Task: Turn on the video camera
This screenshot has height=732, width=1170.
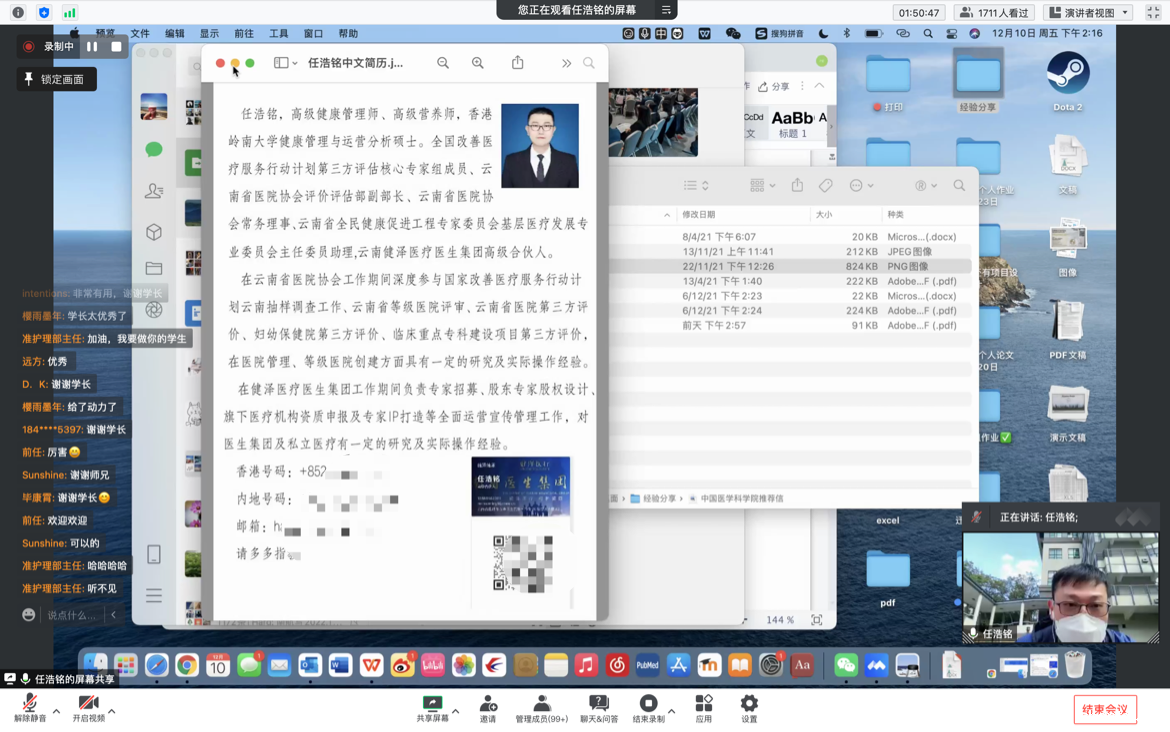Action: pos(88,709)
